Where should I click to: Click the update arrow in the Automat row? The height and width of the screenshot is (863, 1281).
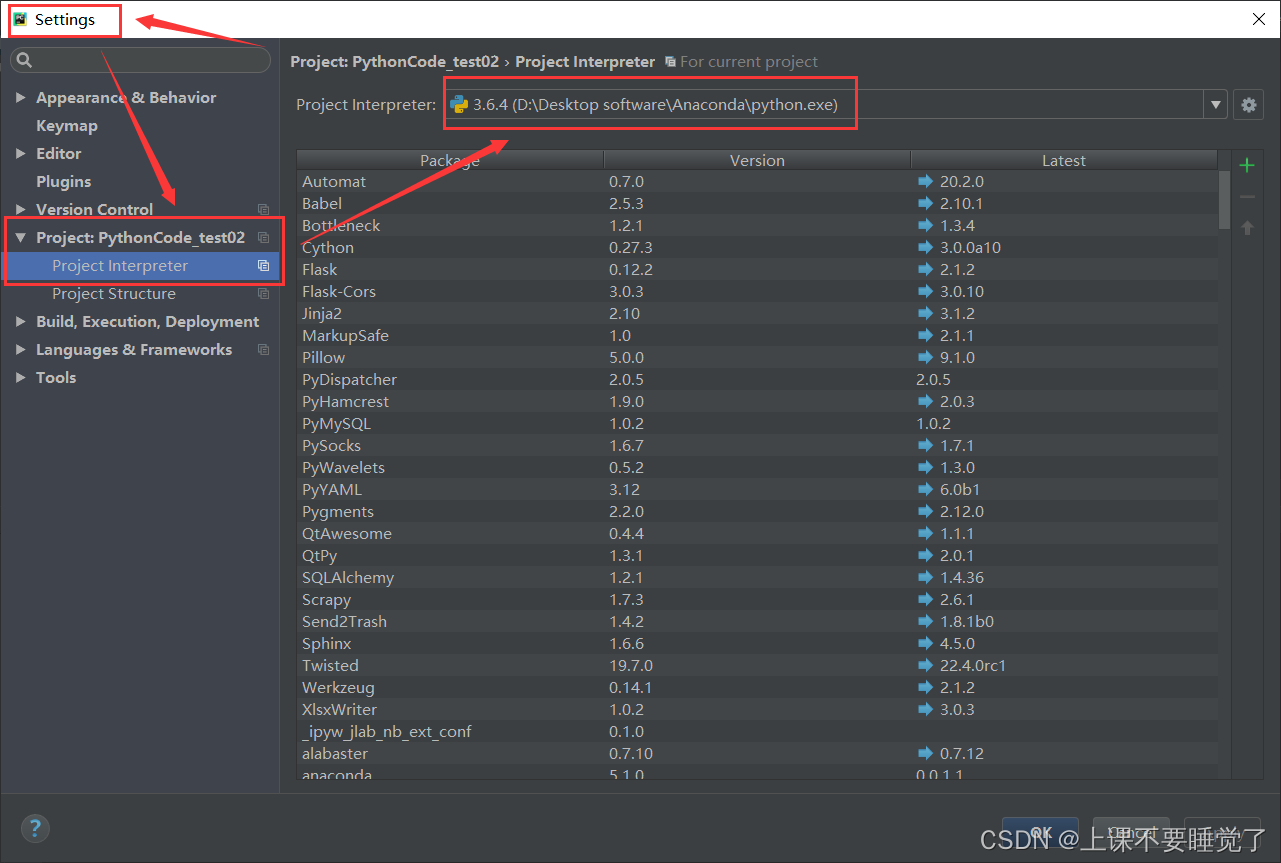coord(925,182)
